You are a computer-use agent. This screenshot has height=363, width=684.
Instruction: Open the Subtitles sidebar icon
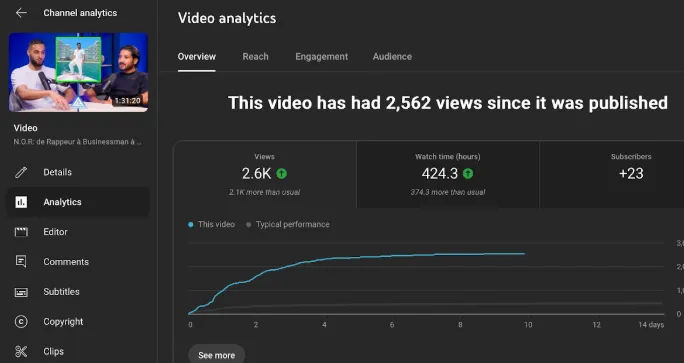point(21,292)
